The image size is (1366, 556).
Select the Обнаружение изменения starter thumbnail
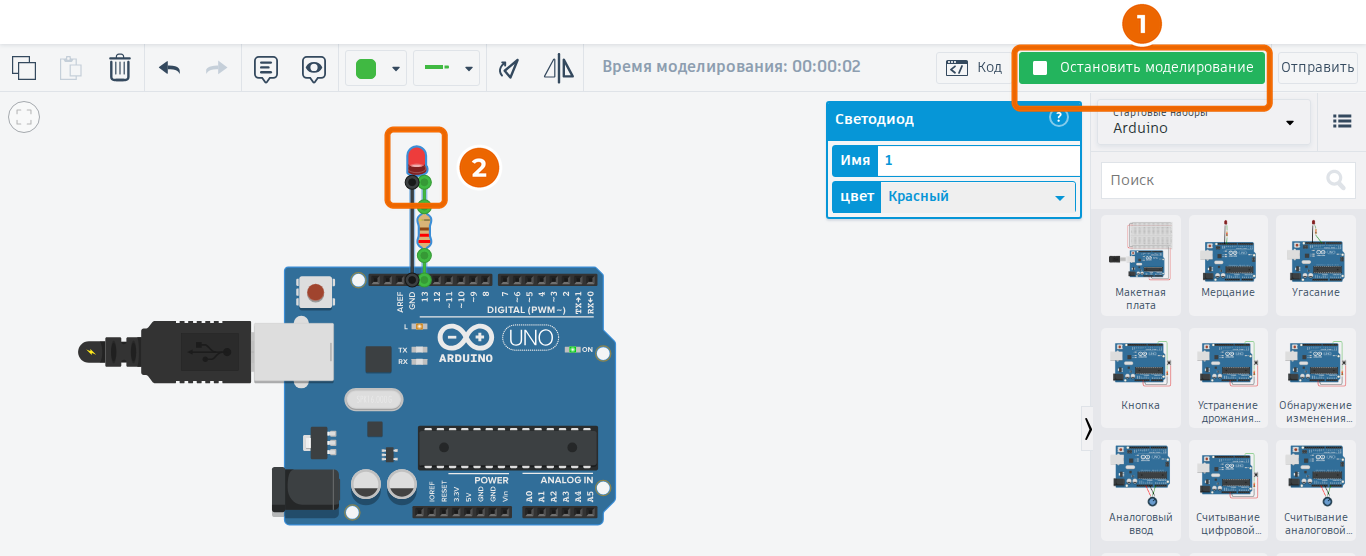[x=1315, y=378]
